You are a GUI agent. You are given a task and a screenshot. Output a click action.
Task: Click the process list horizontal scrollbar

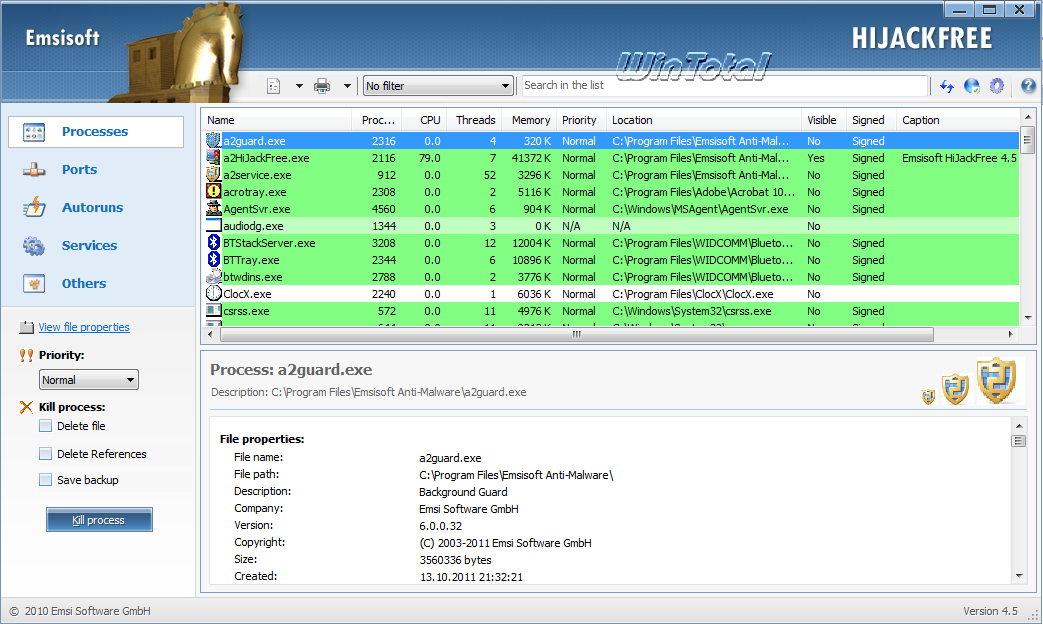click(576, 335)
